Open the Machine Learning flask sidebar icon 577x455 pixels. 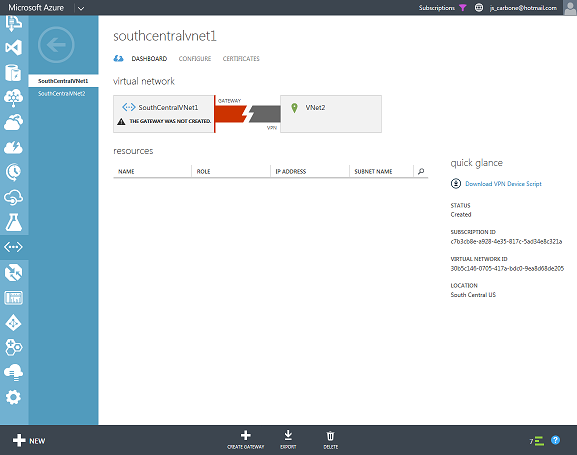[x=14, y=222]
